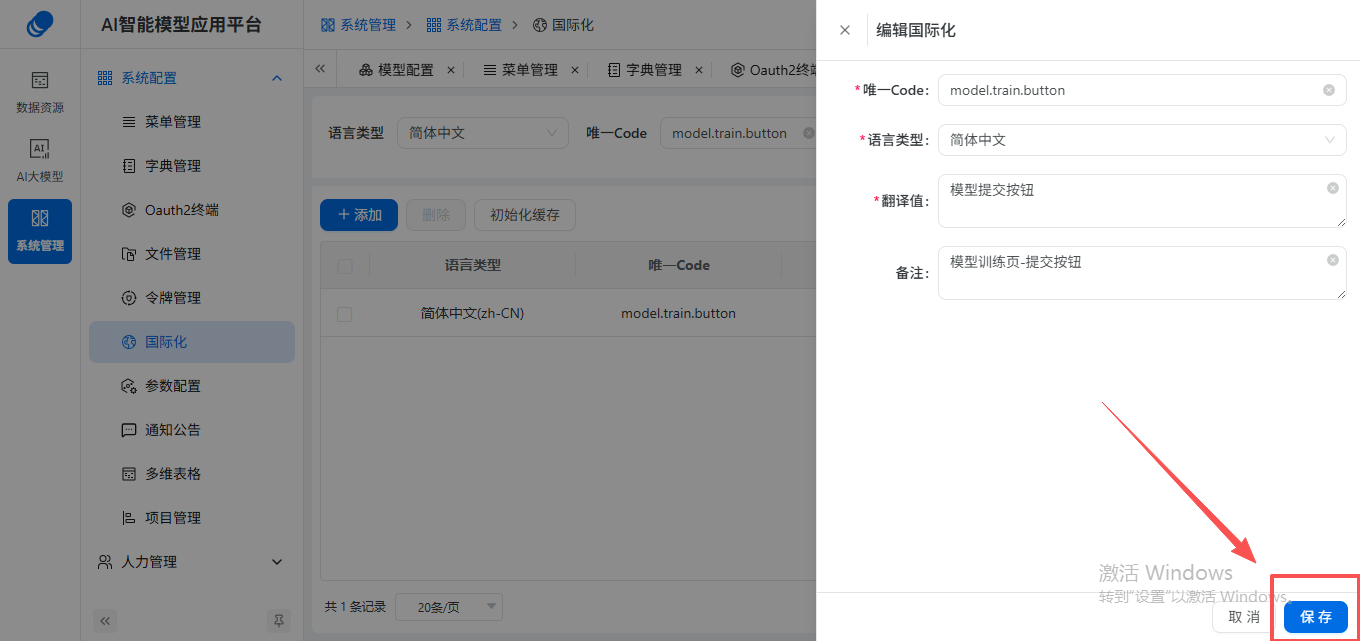Click the 翻译值 text area
The height and width of the screenshot is (641, 1360).
tap(1142, 201)
